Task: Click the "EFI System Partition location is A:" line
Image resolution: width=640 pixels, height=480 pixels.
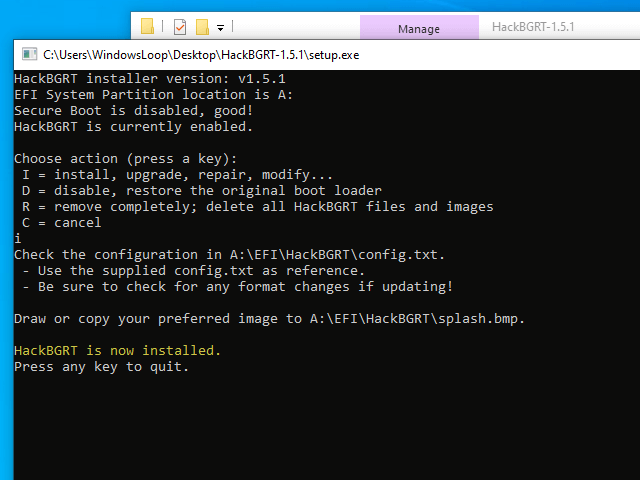Action: coord(153,95)
